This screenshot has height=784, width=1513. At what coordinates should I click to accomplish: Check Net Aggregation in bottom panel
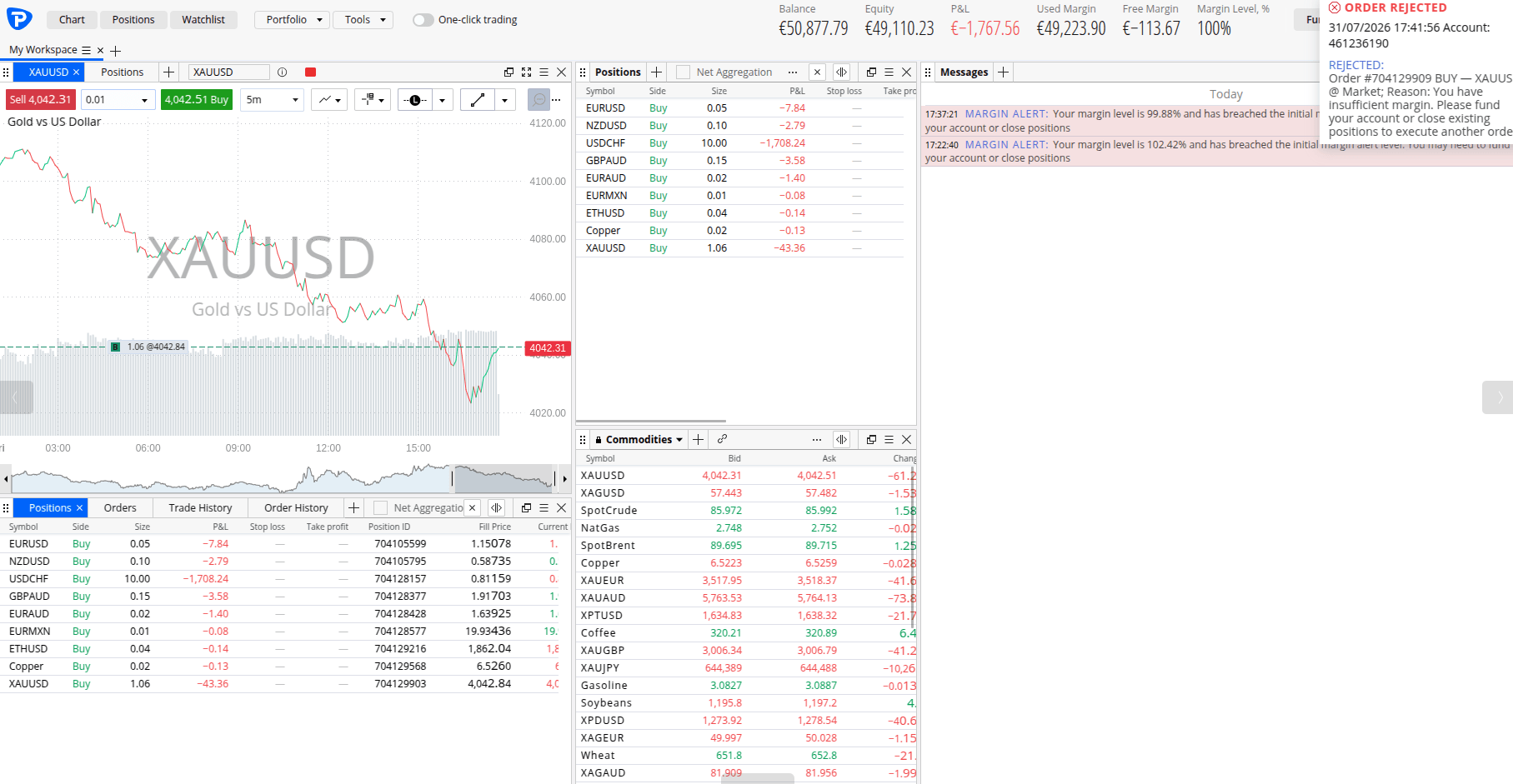pos(380,507)
